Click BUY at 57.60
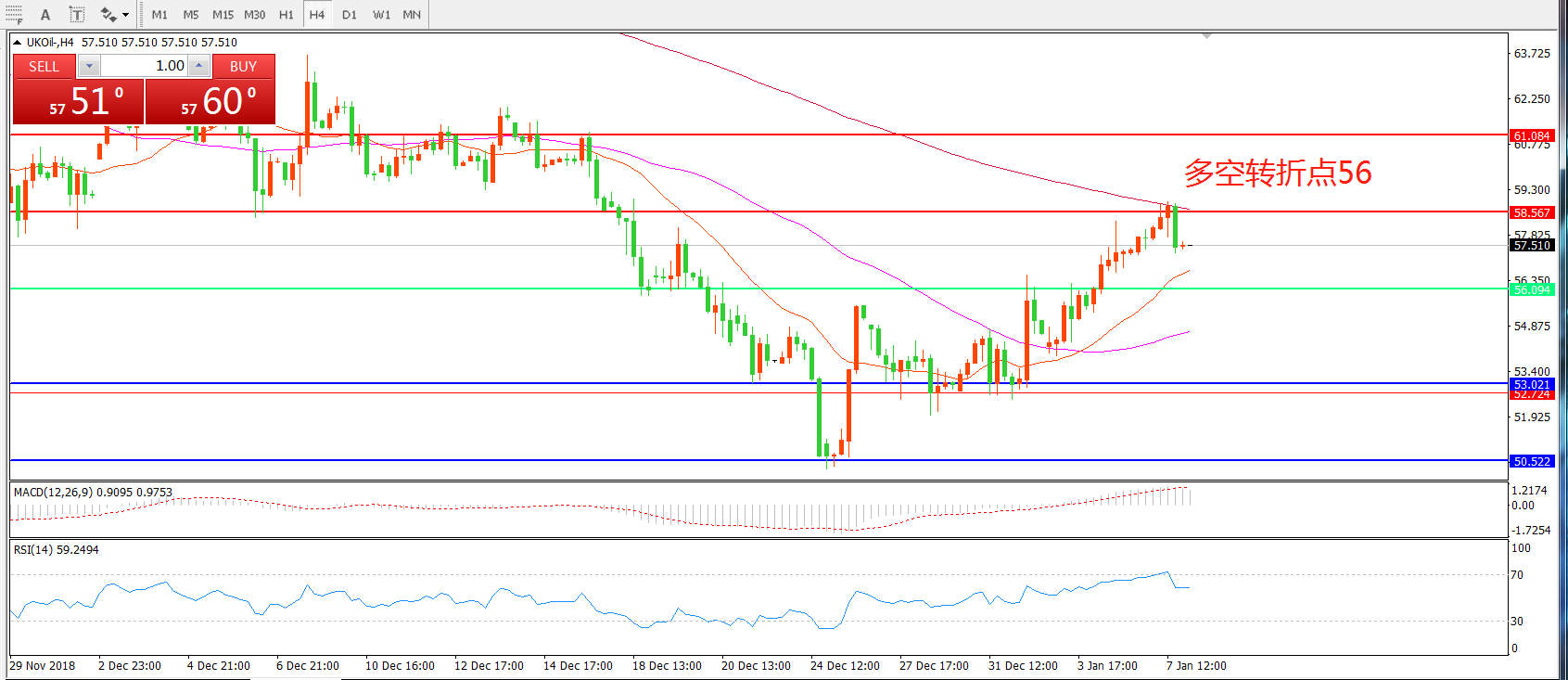 click(210, 101)
